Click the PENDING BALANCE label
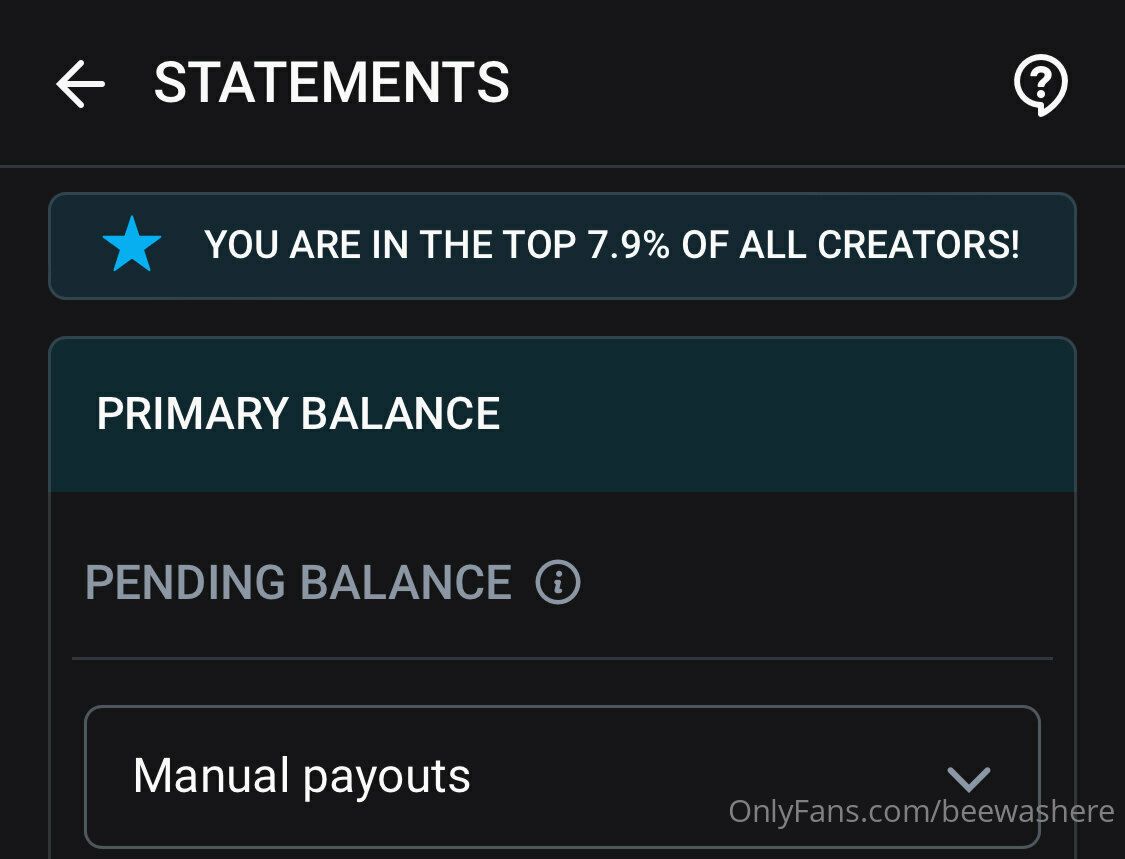Viewport: 1125px width, 859px height. pos(298,582)
